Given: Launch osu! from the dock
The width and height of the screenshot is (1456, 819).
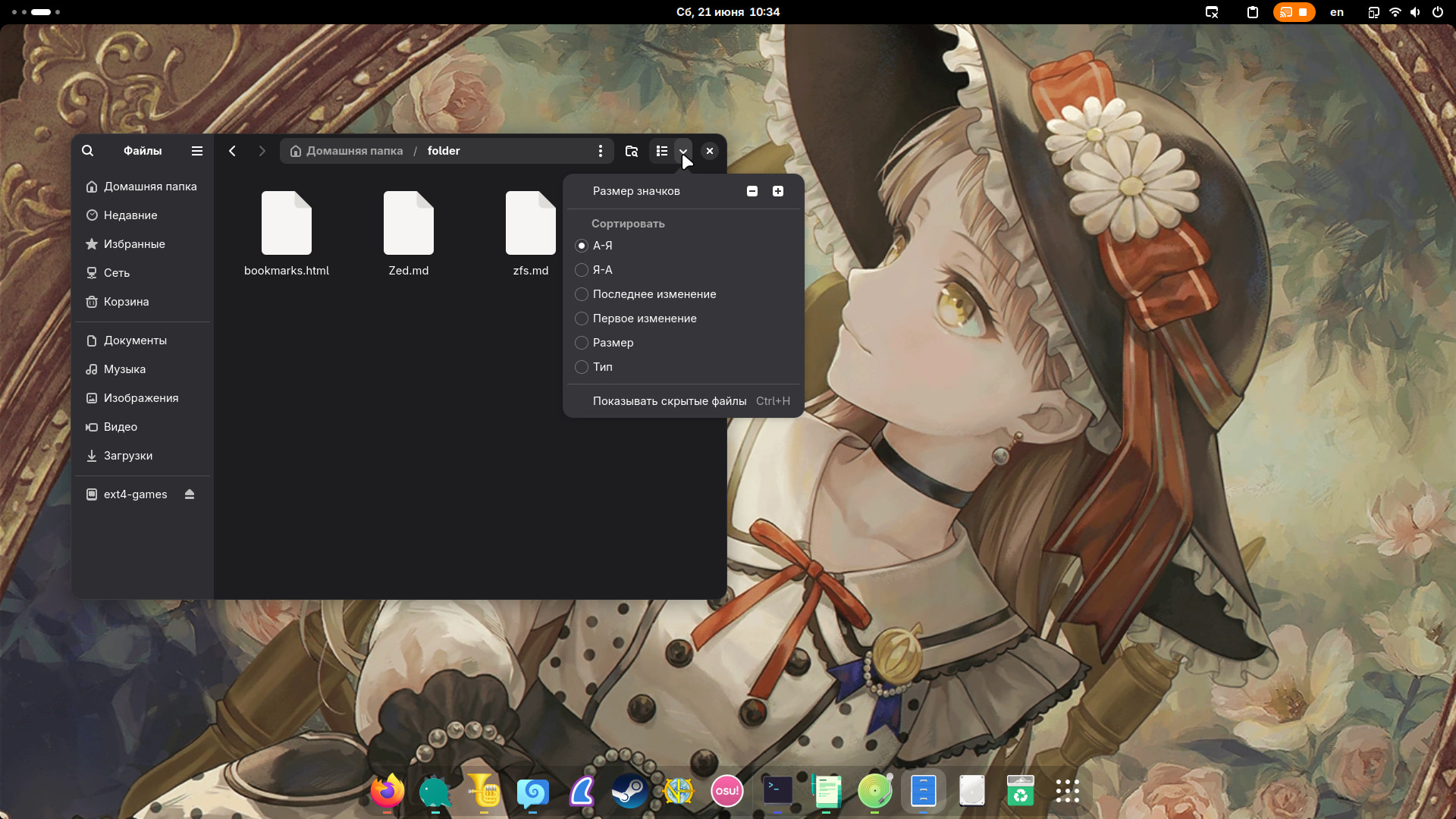Looking at the screenshot, I should tap(727, 791).
